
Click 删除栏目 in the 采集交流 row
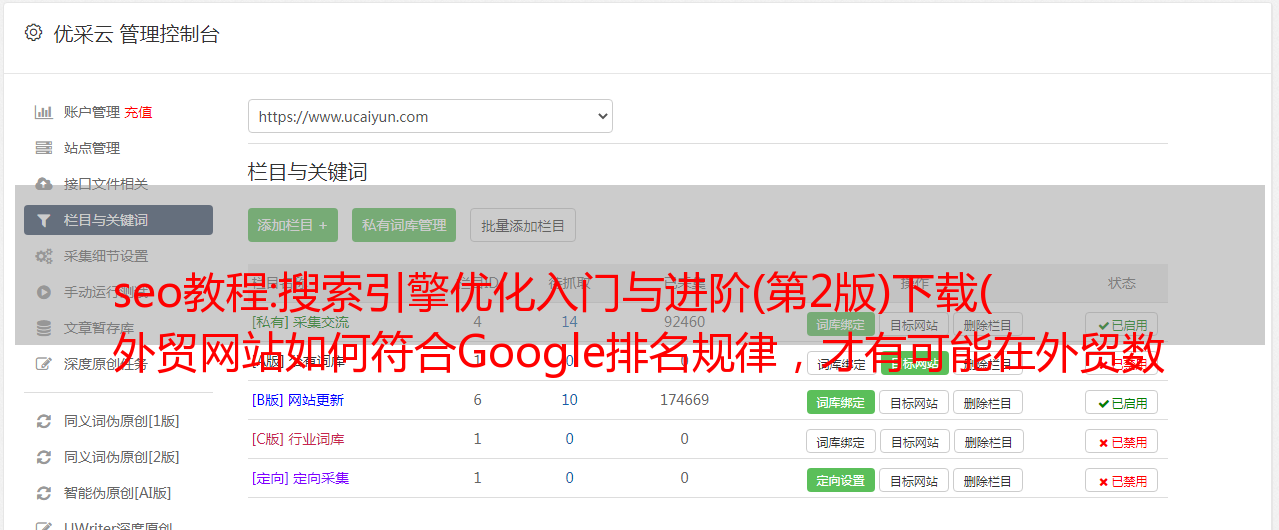988,324
